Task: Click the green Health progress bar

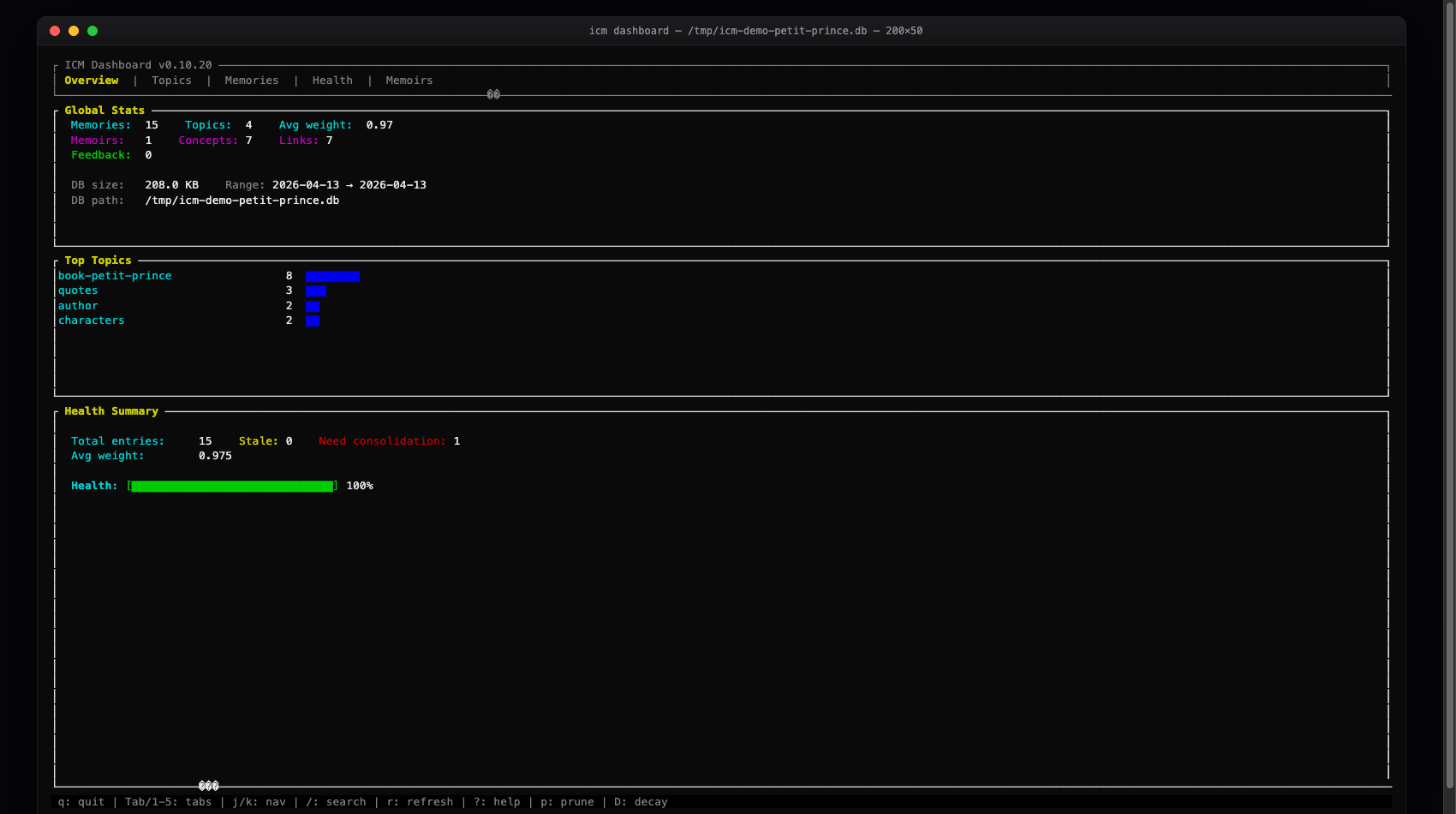Action: point(231,486)
